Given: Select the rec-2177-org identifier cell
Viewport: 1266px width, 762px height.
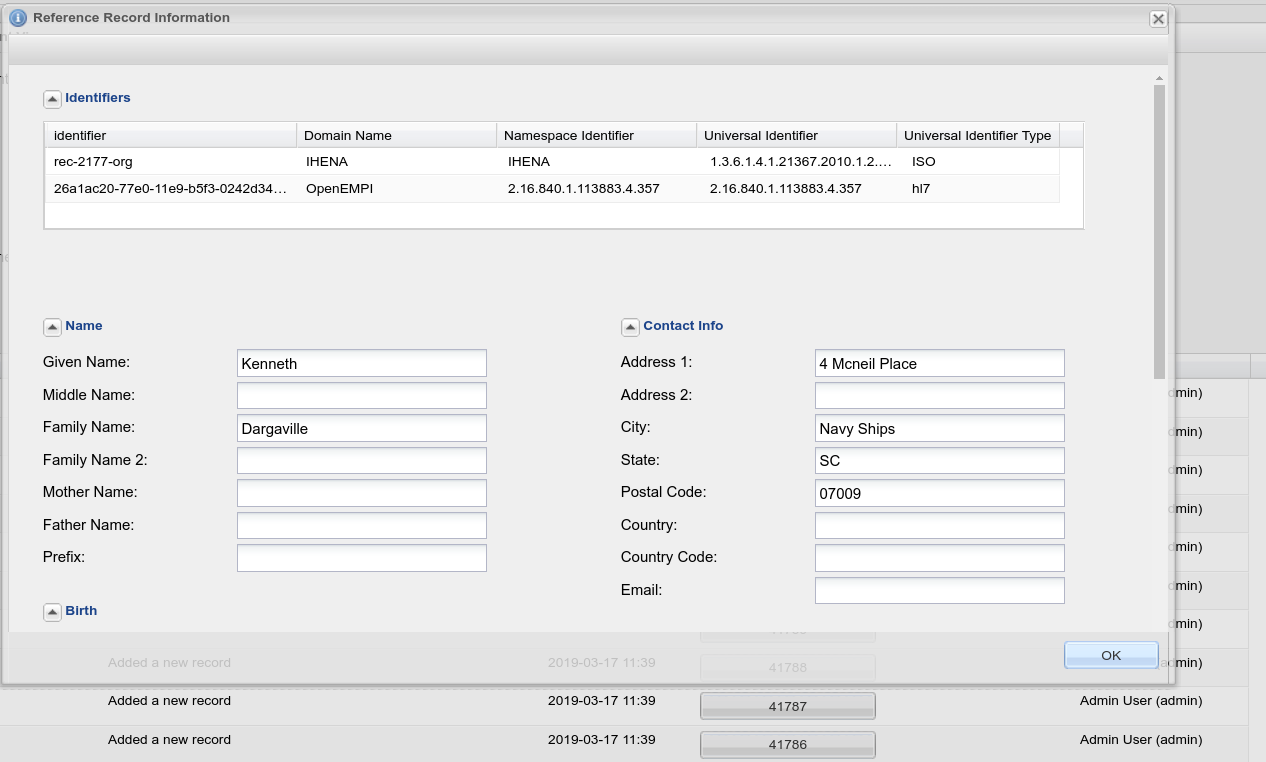Looking at the screenshot, I should (x=171, y=161).
